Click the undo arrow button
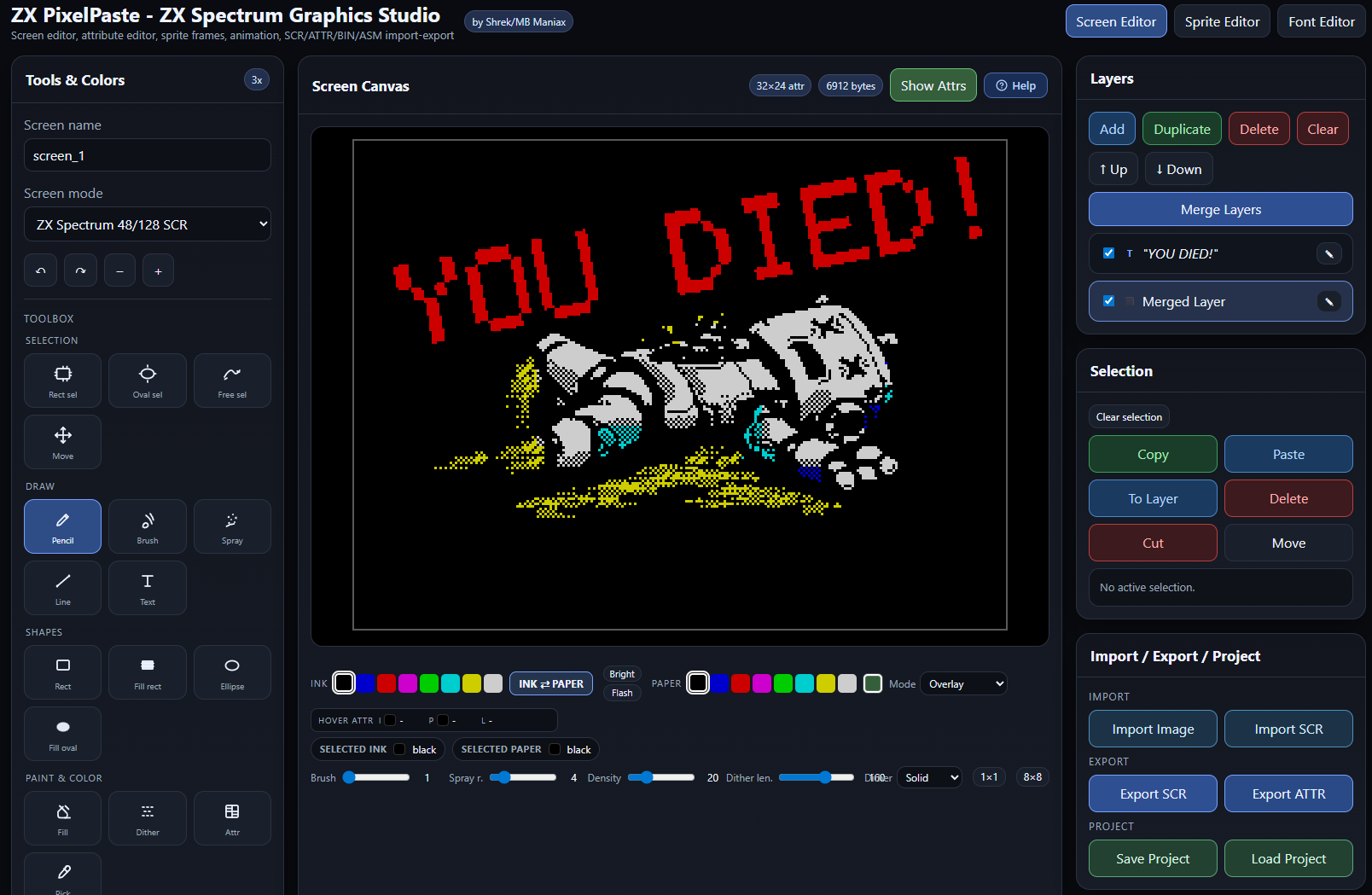This screenshot has width=1372, height=895. pyautogui.click(x=41, y=270)
